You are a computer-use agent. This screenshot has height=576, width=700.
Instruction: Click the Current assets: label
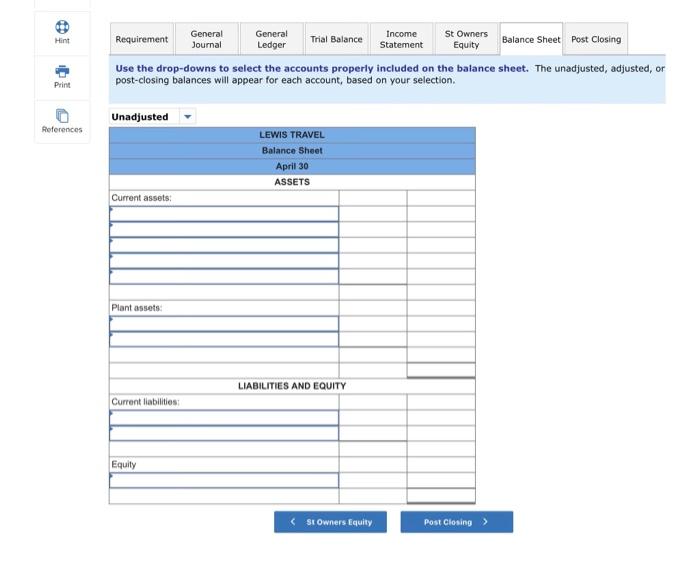141,198
